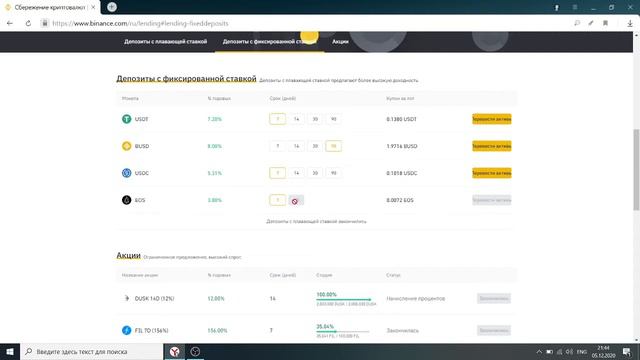Select 14-day term for USDC

(296, 173)
